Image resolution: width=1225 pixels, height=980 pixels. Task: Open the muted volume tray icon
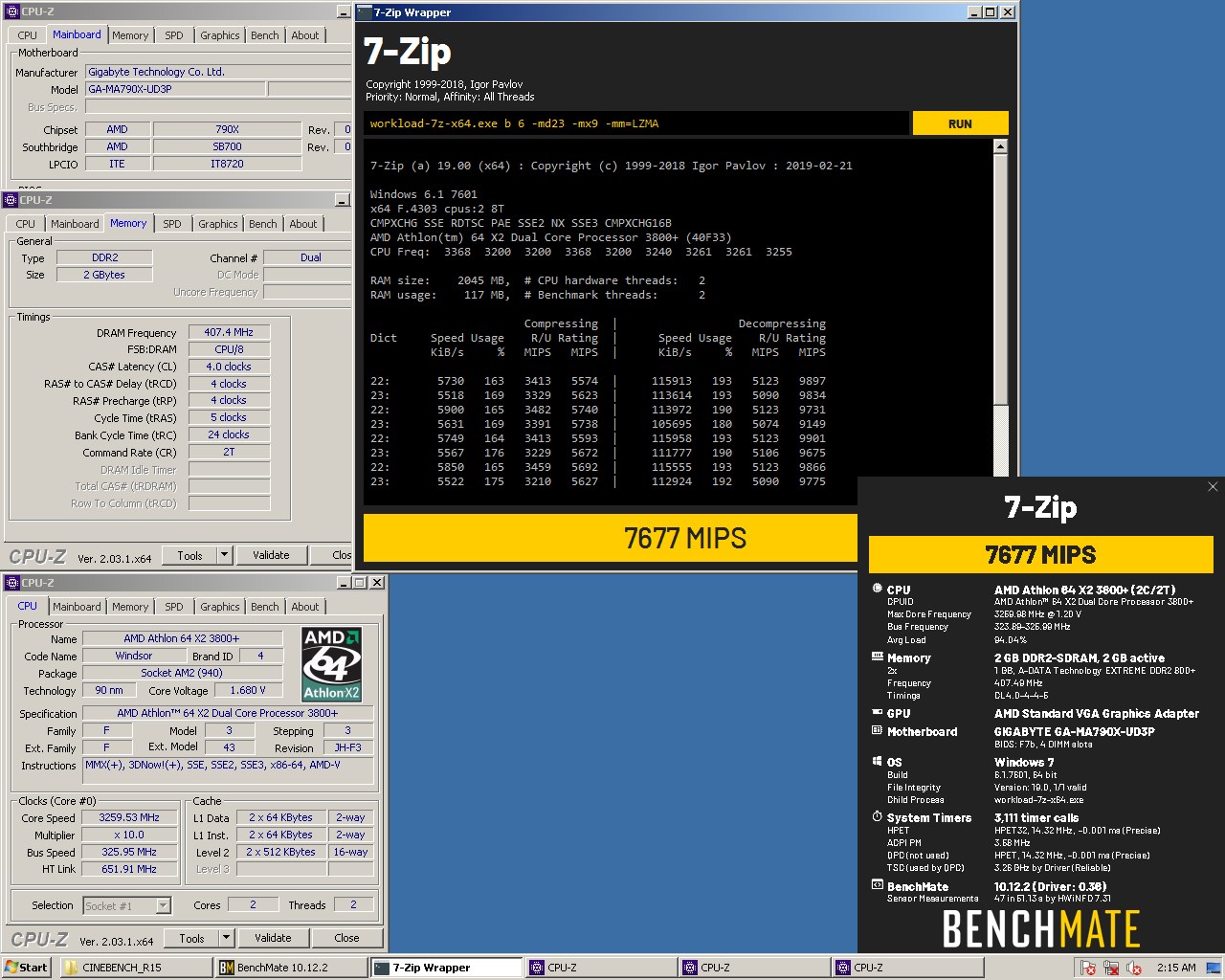click(x=1134, y=968)
